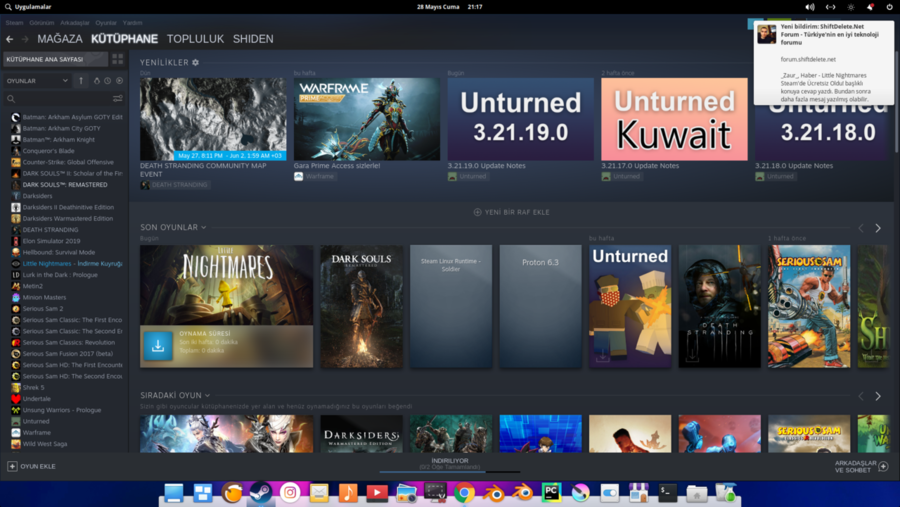
Task: Open the Death Stranding cover in recent games
Action: [719, 306]
